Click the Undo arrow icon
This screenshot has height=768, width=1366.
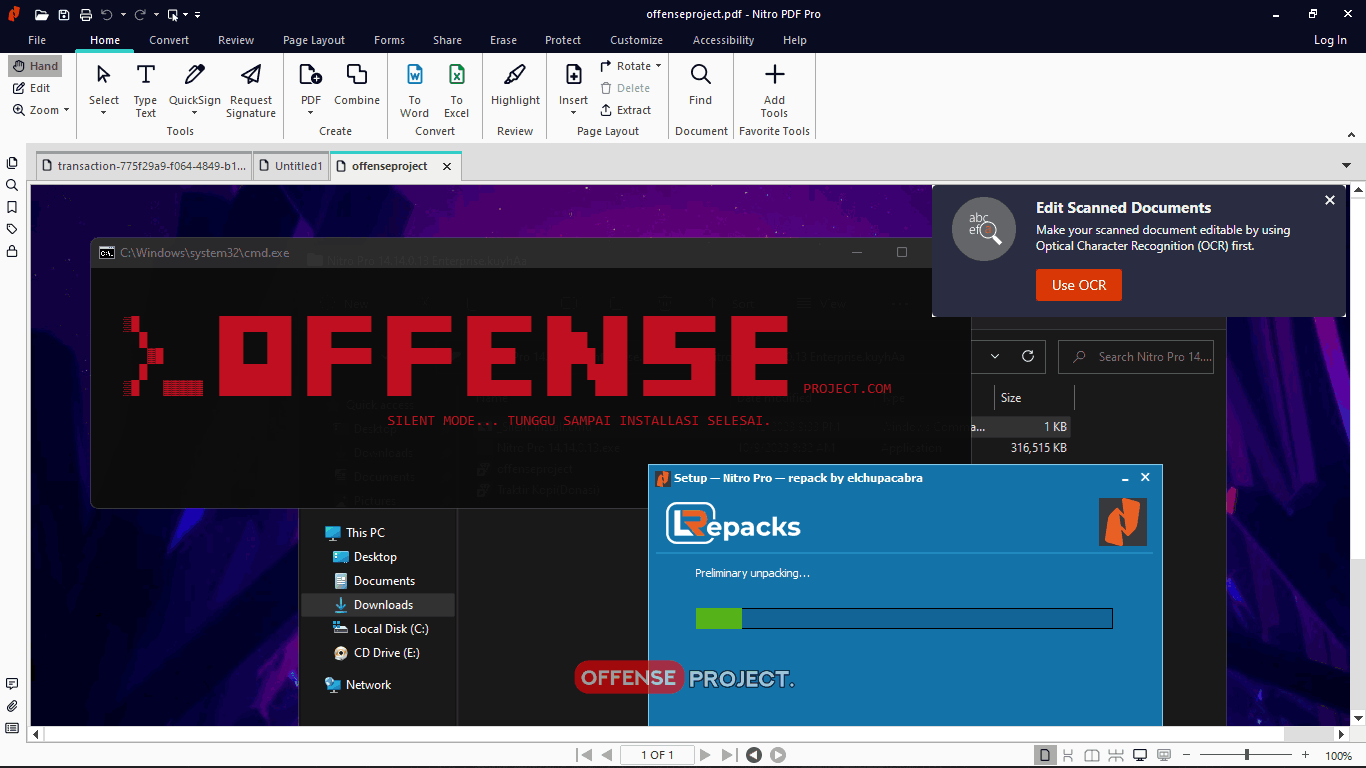(106, 14)
